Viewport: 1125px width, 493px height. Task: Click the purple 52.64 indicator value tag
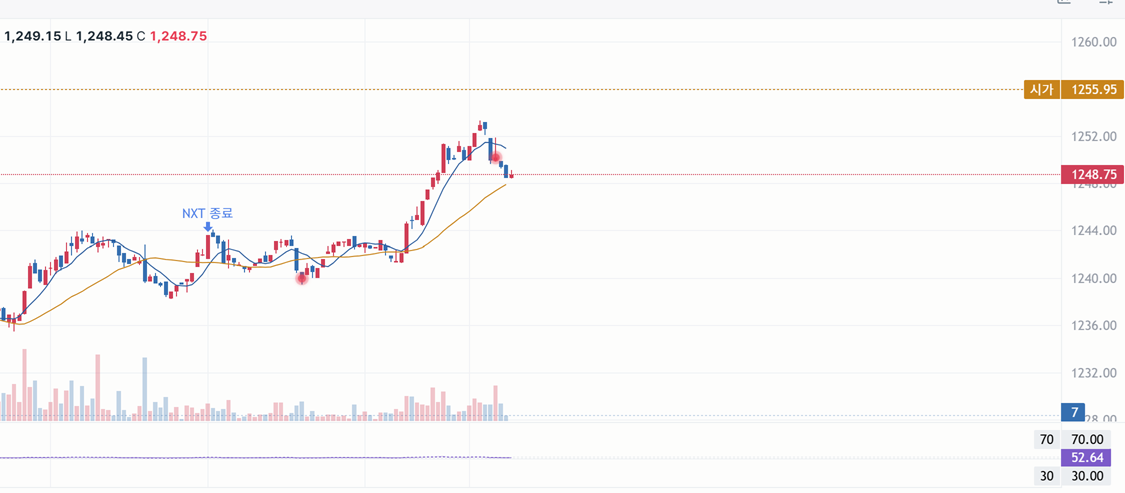1086,458
